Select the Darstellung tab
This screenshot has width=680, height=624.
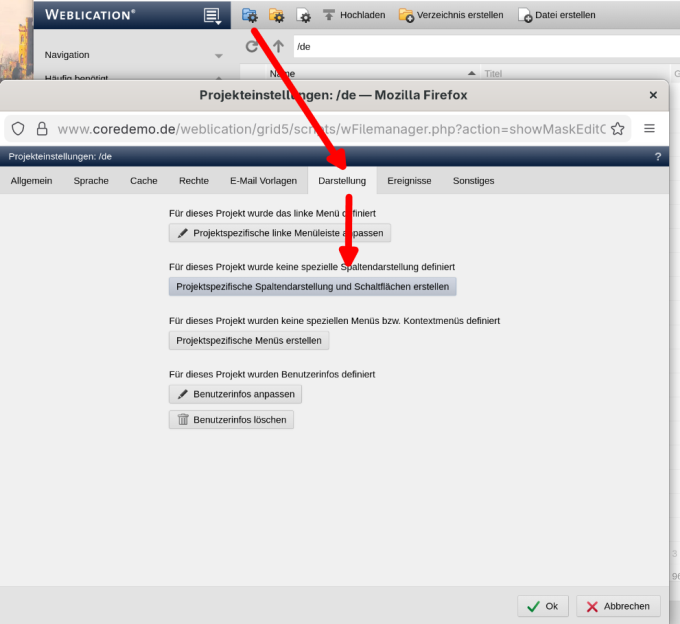[x=342, y=181]
